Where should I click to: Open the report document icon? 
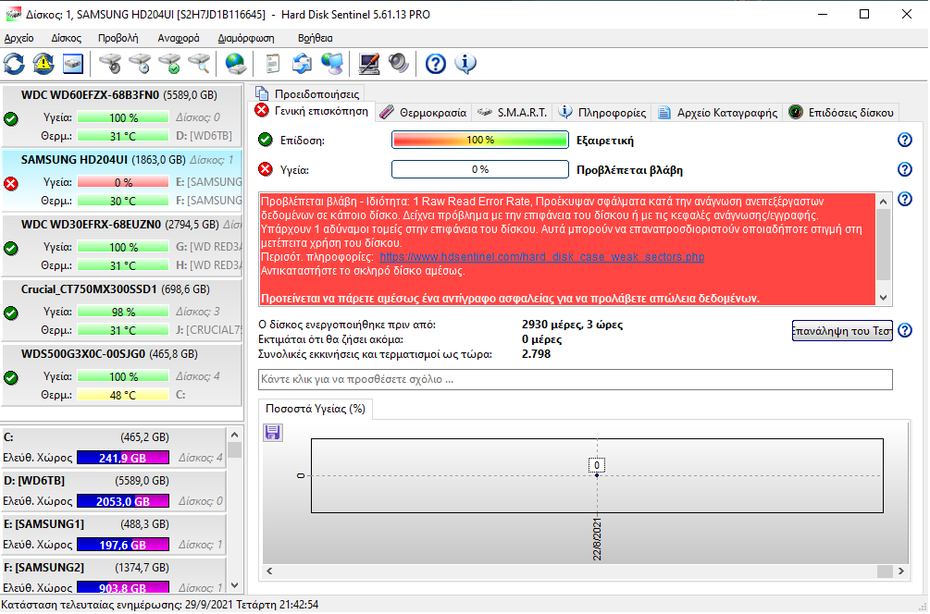[272, 63]
